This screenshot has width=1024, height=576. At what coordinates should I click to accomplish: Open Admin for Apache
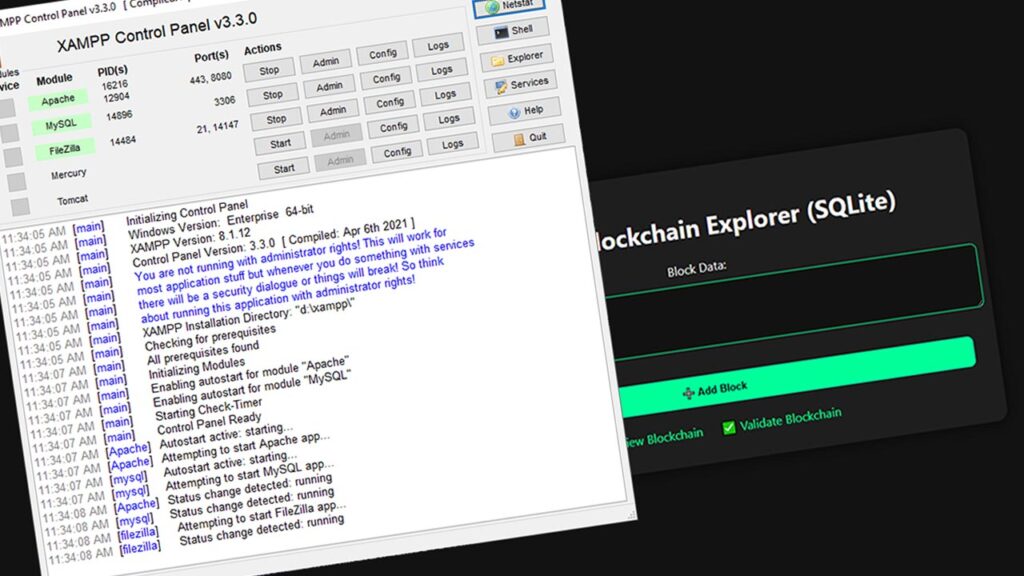(x=326, y=62)
